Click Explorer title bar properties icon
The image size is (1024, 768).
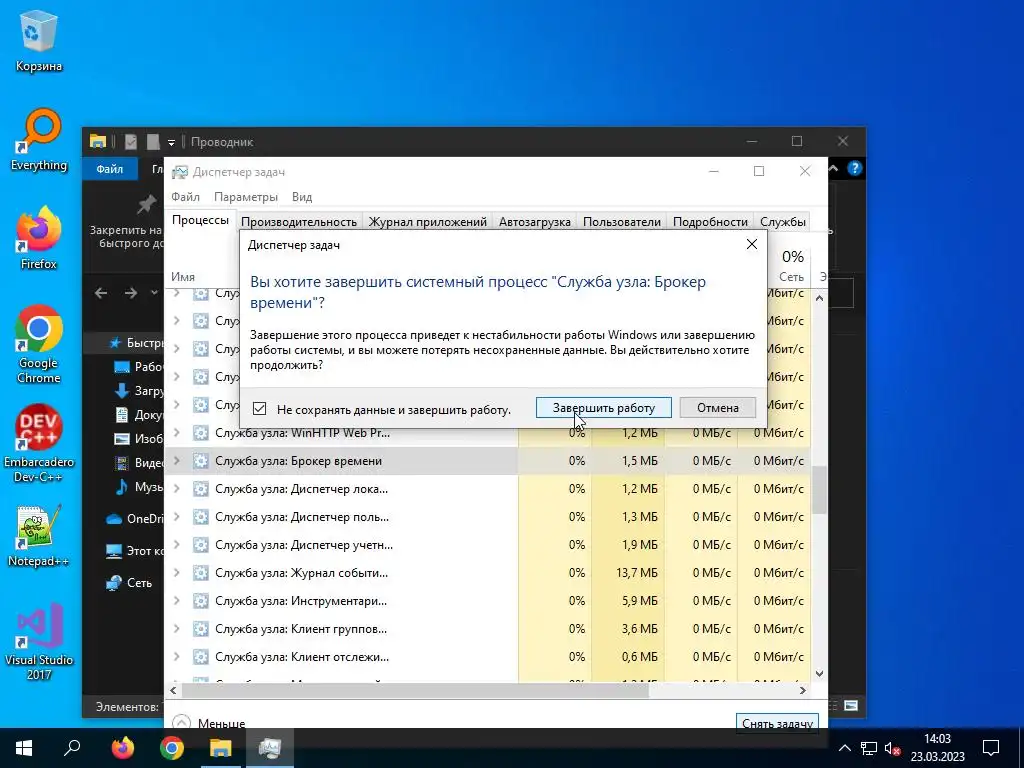click(x=131, y=142)
